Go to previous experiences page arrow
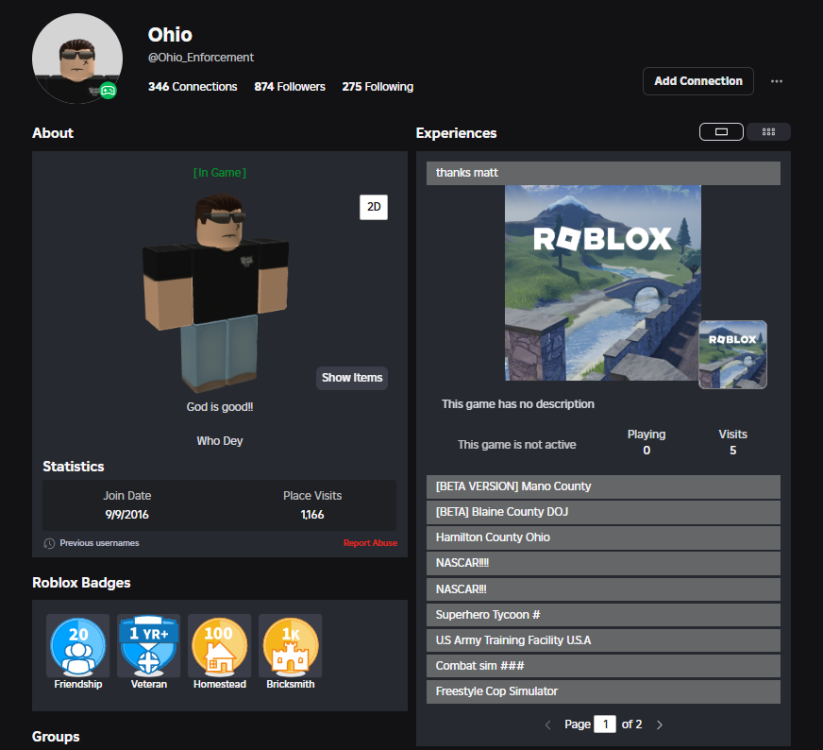 (548, 725)
